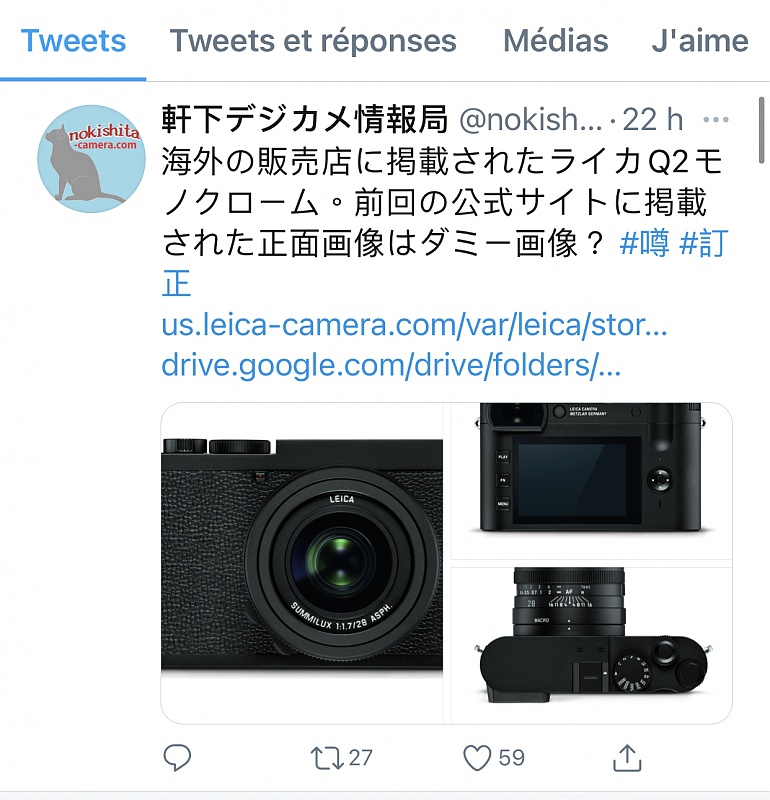Open the nokishita-camera cat profile avatar
This screenshot has height=800, width=770.
[x=91, y=159]
